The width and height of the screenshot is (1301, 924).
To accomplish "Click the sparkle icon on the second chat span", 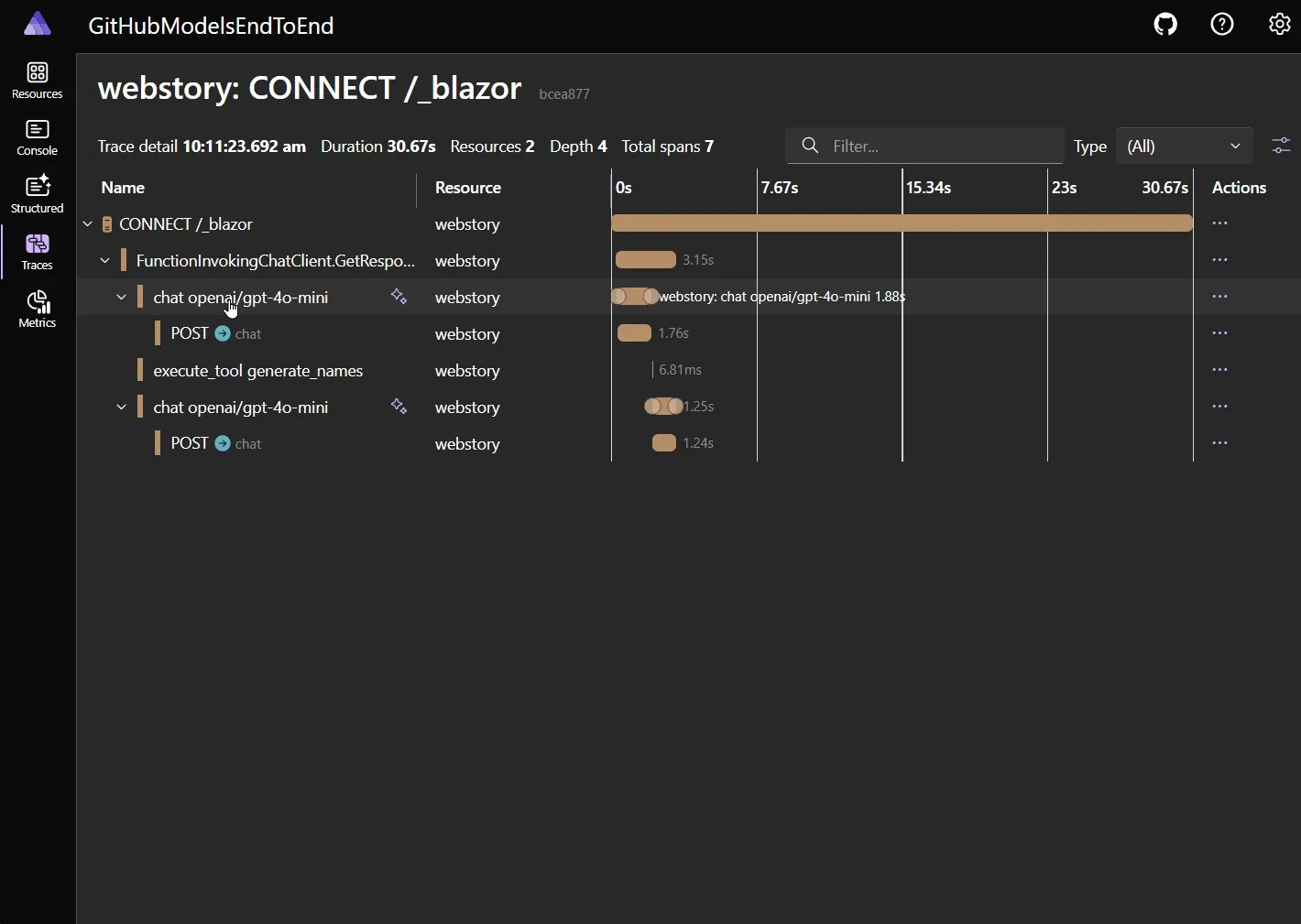I will [x=399, y=407].
